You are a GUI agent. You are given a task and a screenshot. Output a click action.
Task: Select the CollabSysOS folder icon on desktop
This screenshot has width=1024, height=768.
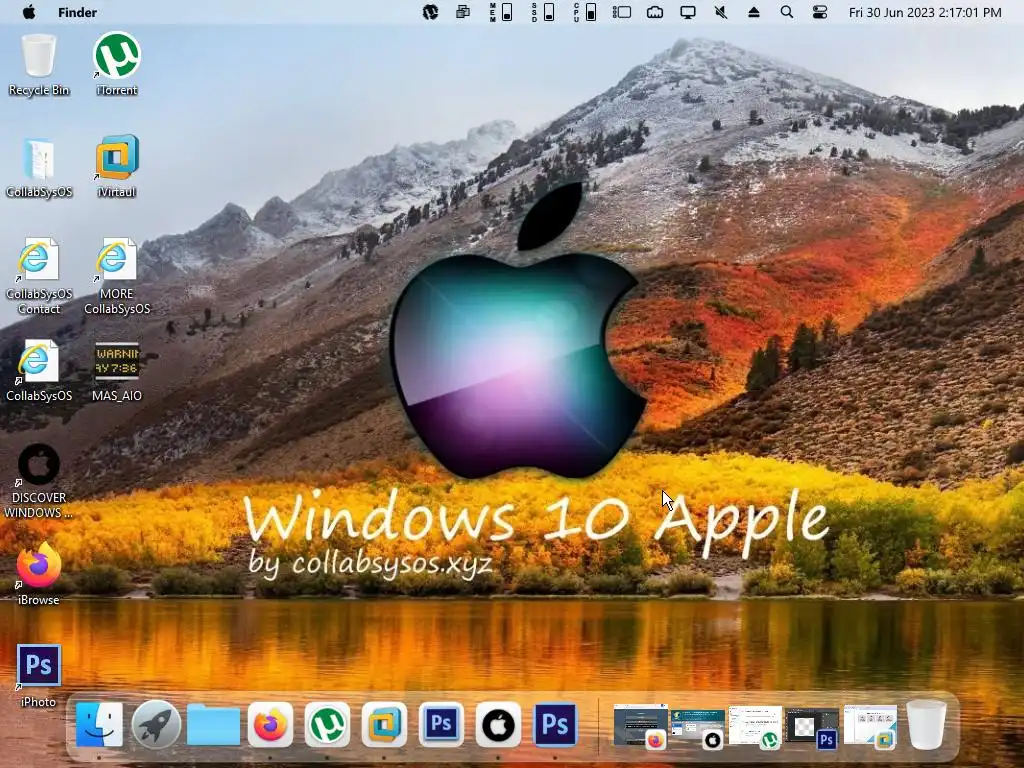tap(39, 167)
